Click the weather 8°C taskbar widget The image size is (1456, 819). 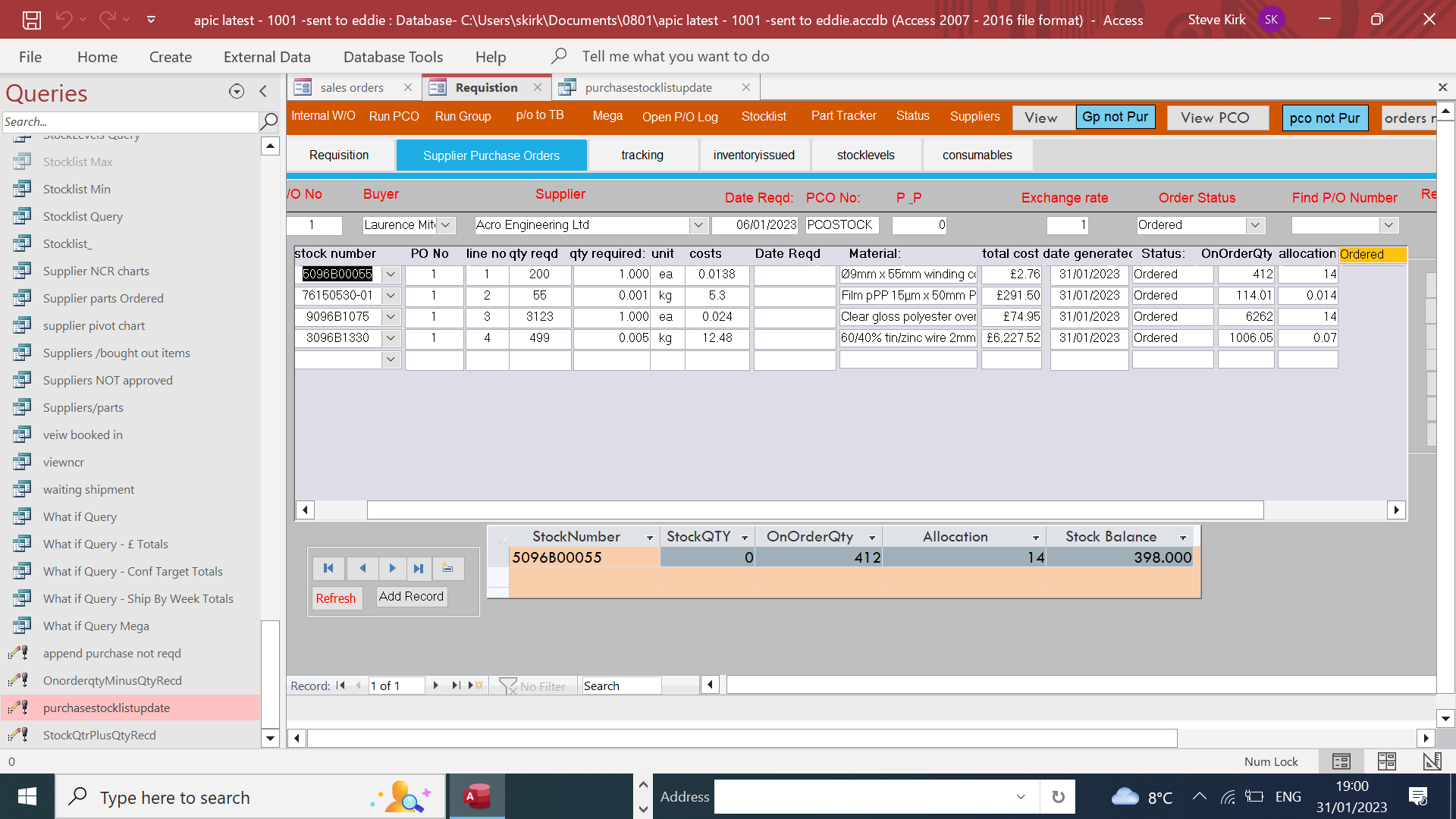1142,797
